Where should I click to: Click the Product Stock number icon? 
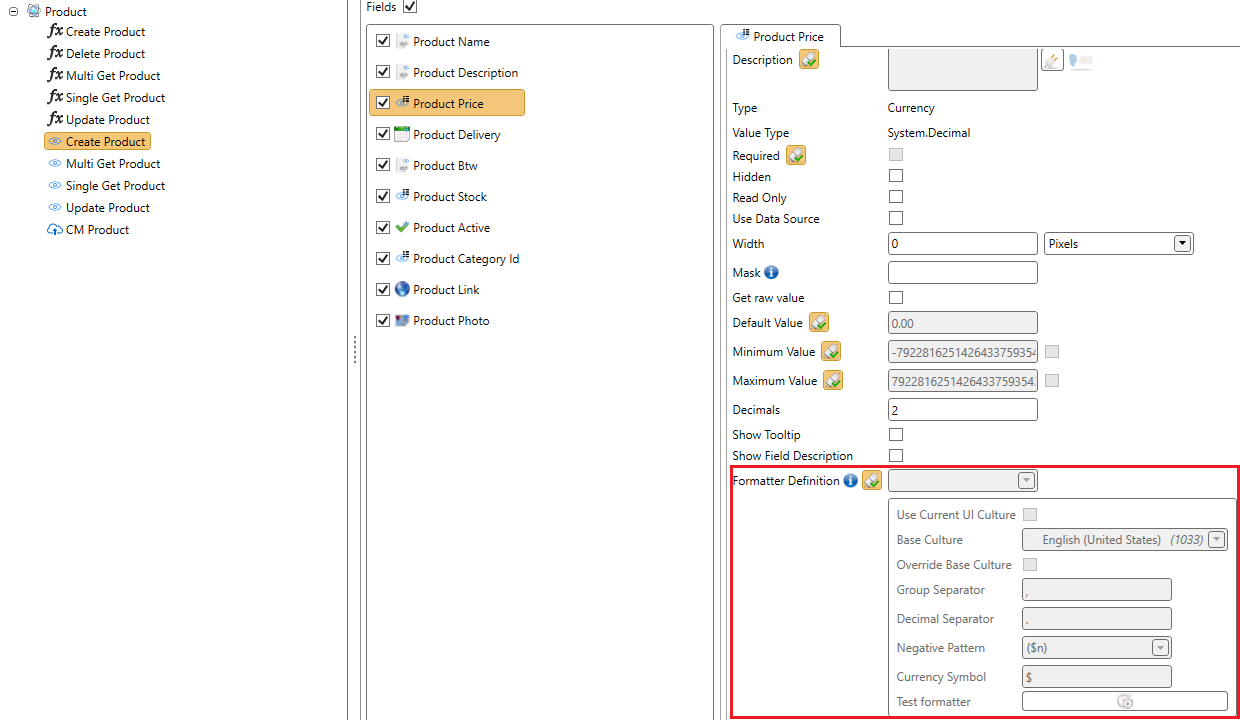point(402,196)
